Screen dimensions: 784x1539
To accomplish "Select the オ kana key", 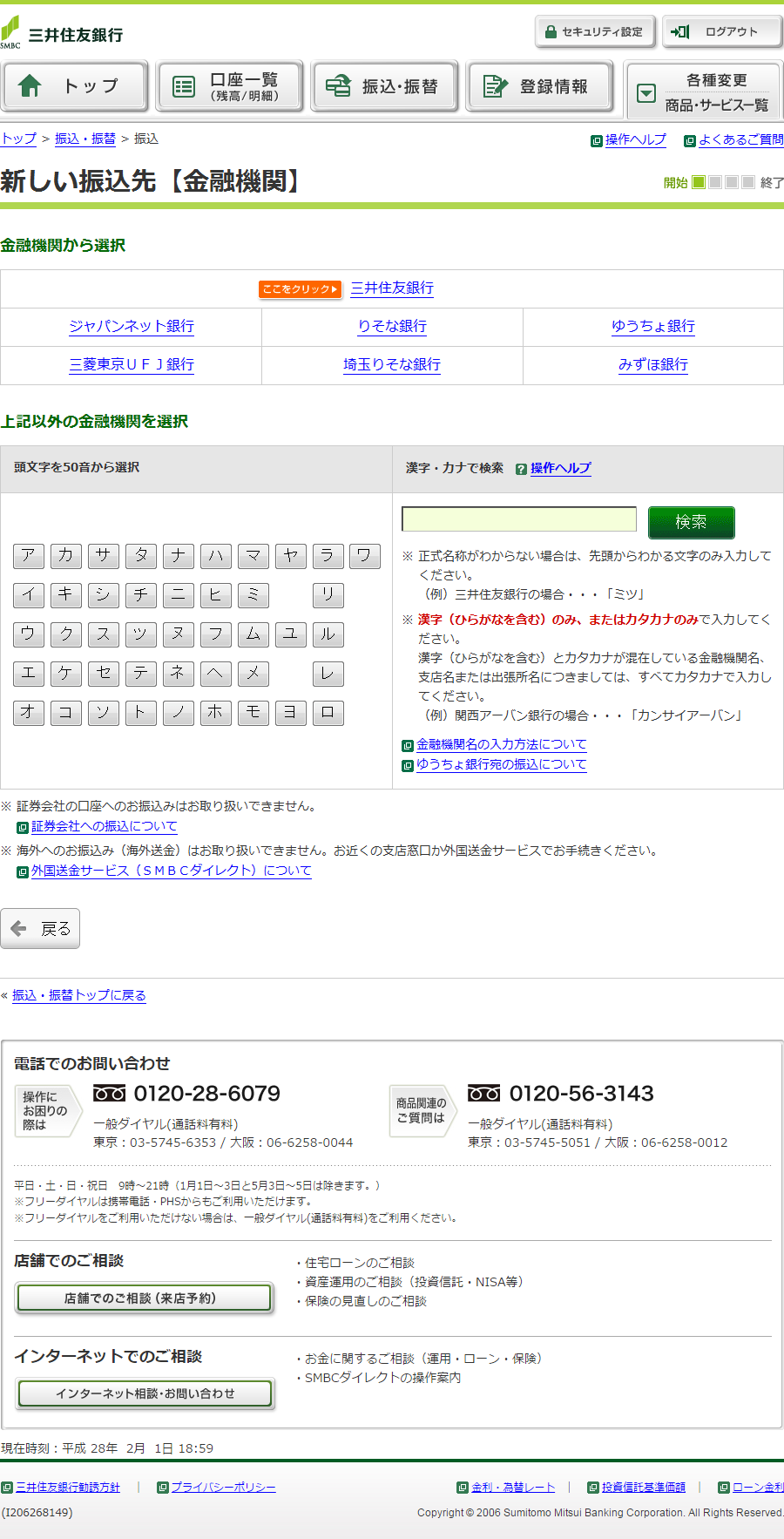I will coord(29,713).
